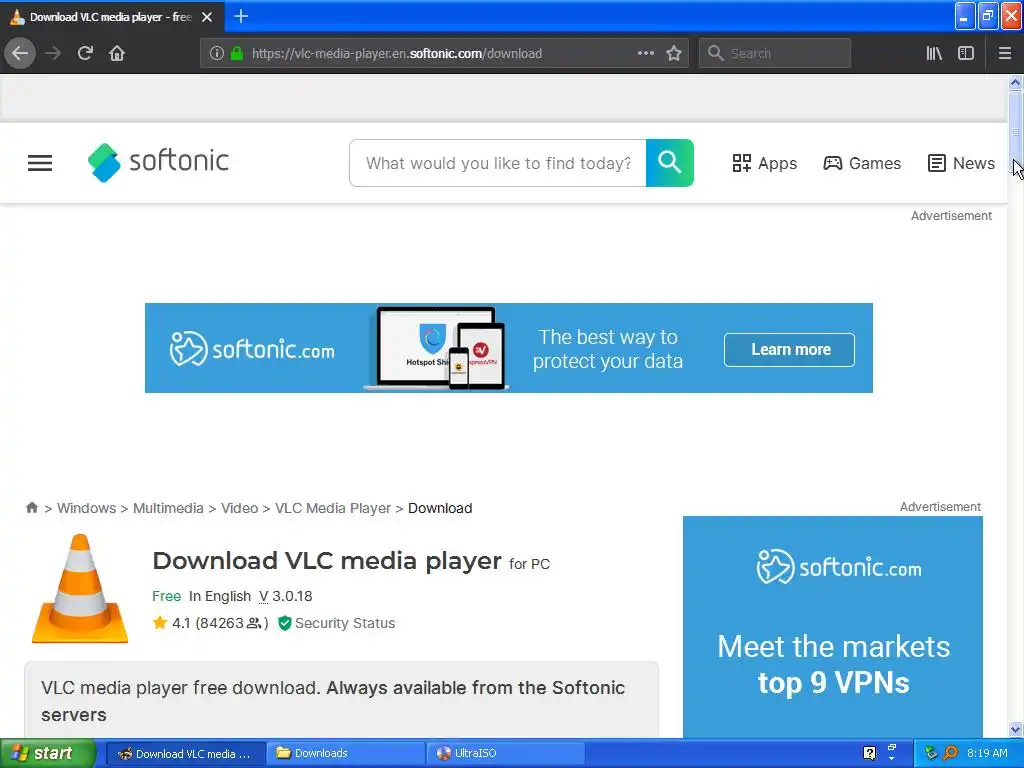Go back with the browser back arrow
Viewport: 1024px width, 768px height.
coord(20,53)
